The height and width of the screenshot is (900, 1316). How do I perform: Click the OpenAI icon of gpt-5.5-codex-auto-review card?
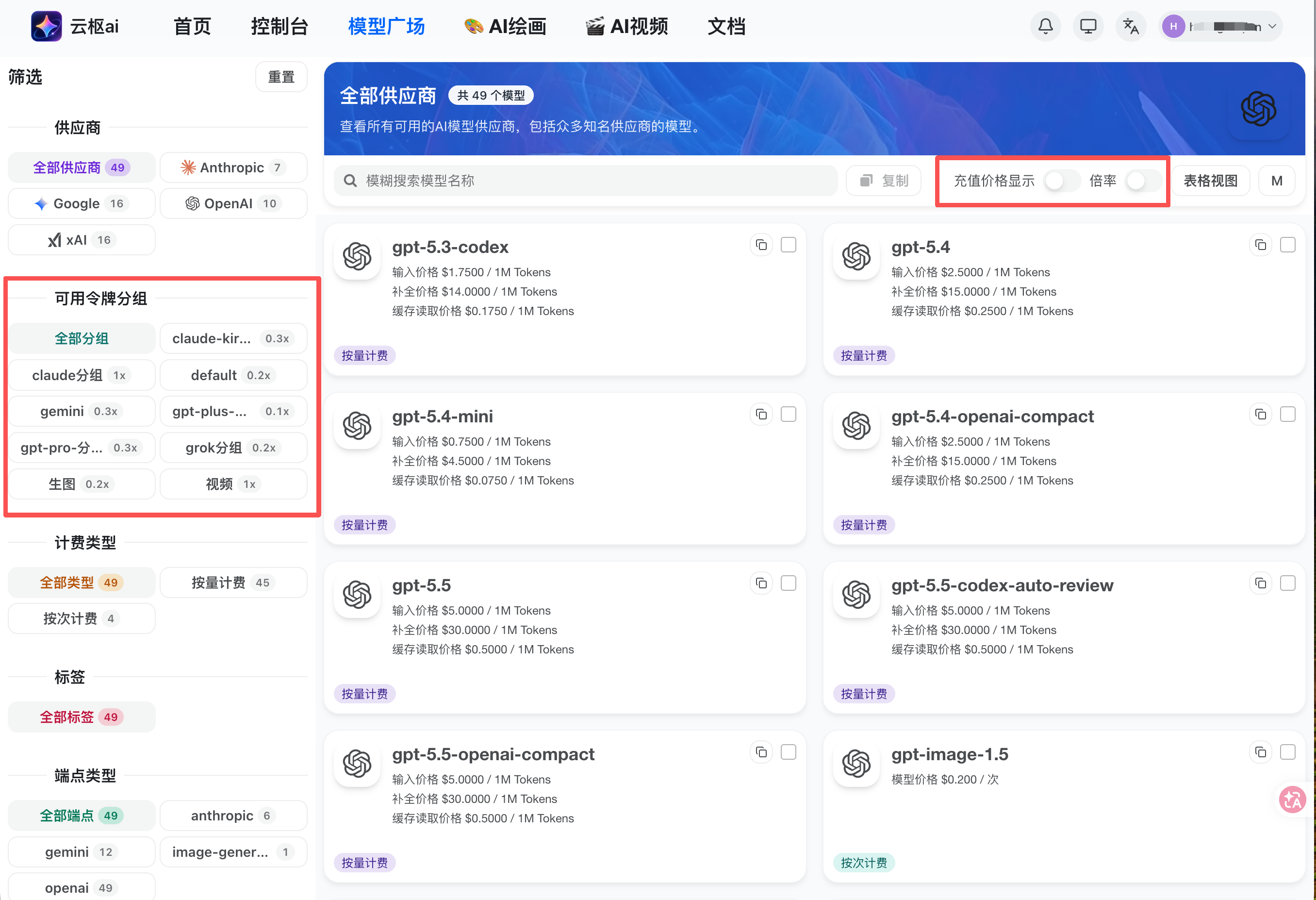pyautogui.click(x=856, y=595)
